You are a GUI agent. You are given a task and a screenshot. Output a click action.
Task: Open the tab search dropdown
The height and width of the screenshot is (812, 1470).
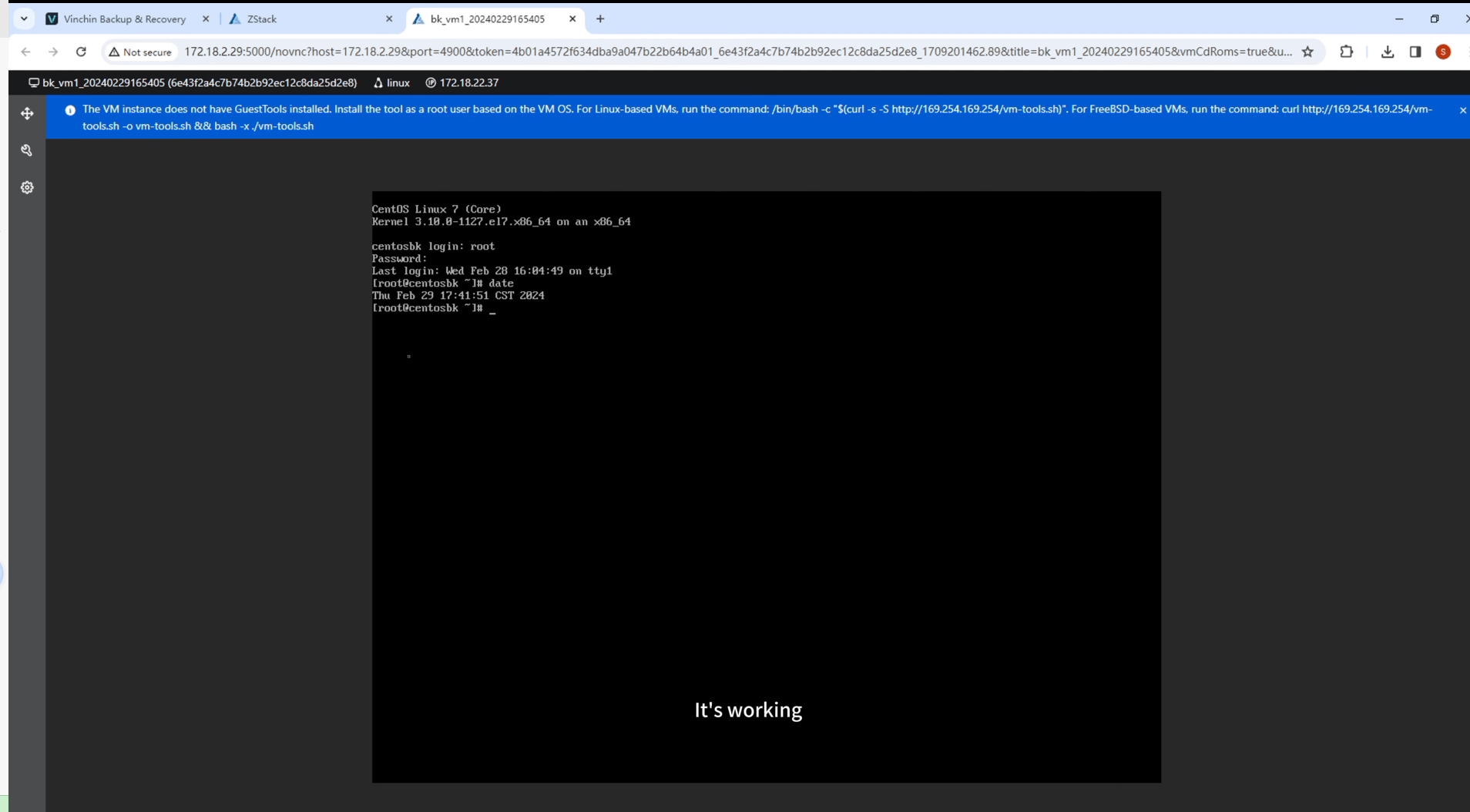pyautogui.click(x=24, y=18)
